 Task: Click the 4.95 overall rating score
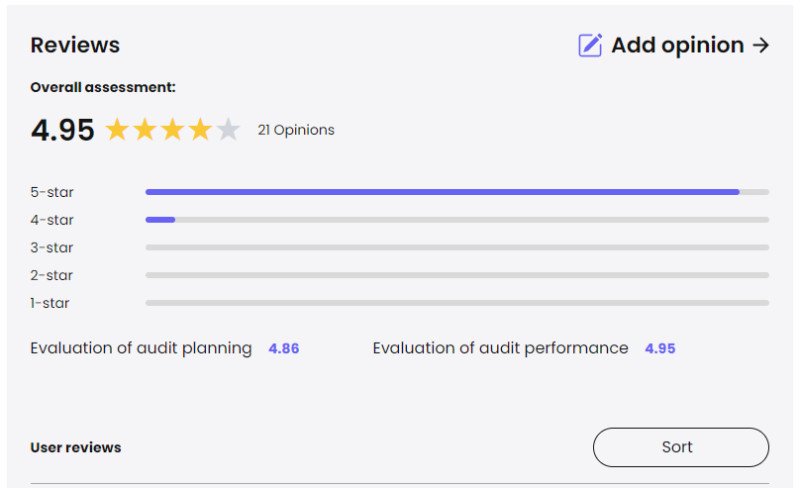point(62,130)
